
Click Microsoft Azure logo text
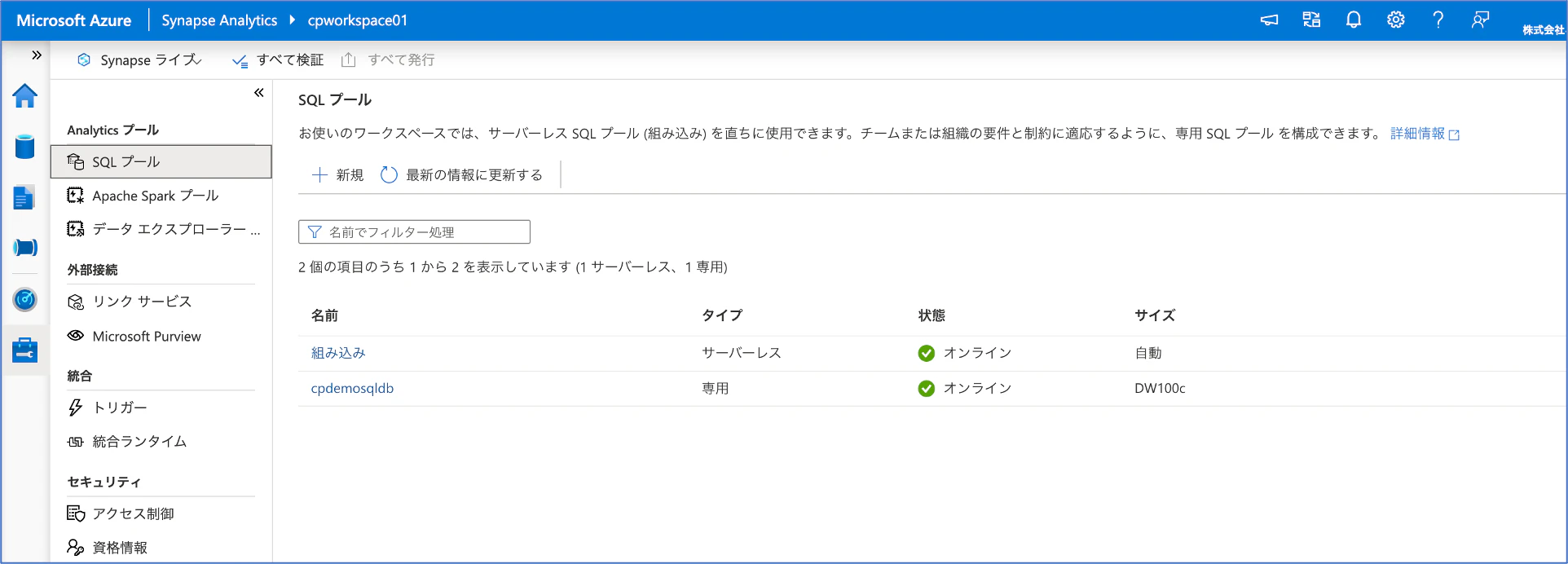point(73,20)
